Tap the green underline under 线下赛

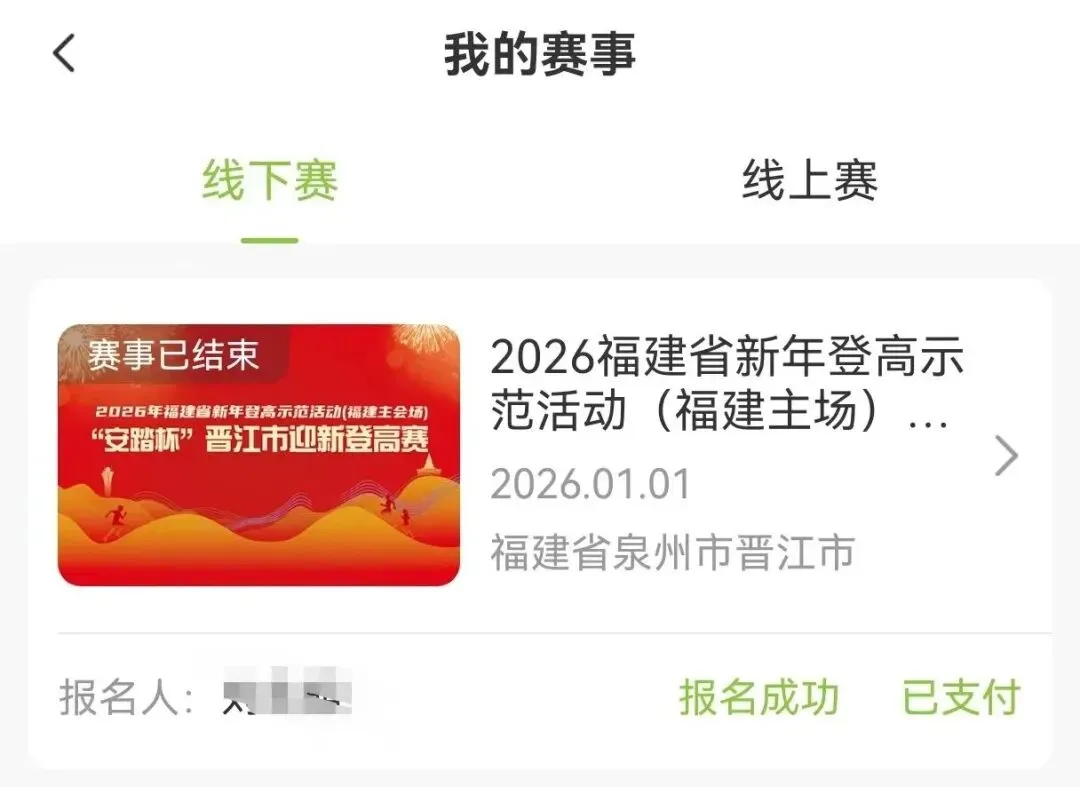(269, 240)
